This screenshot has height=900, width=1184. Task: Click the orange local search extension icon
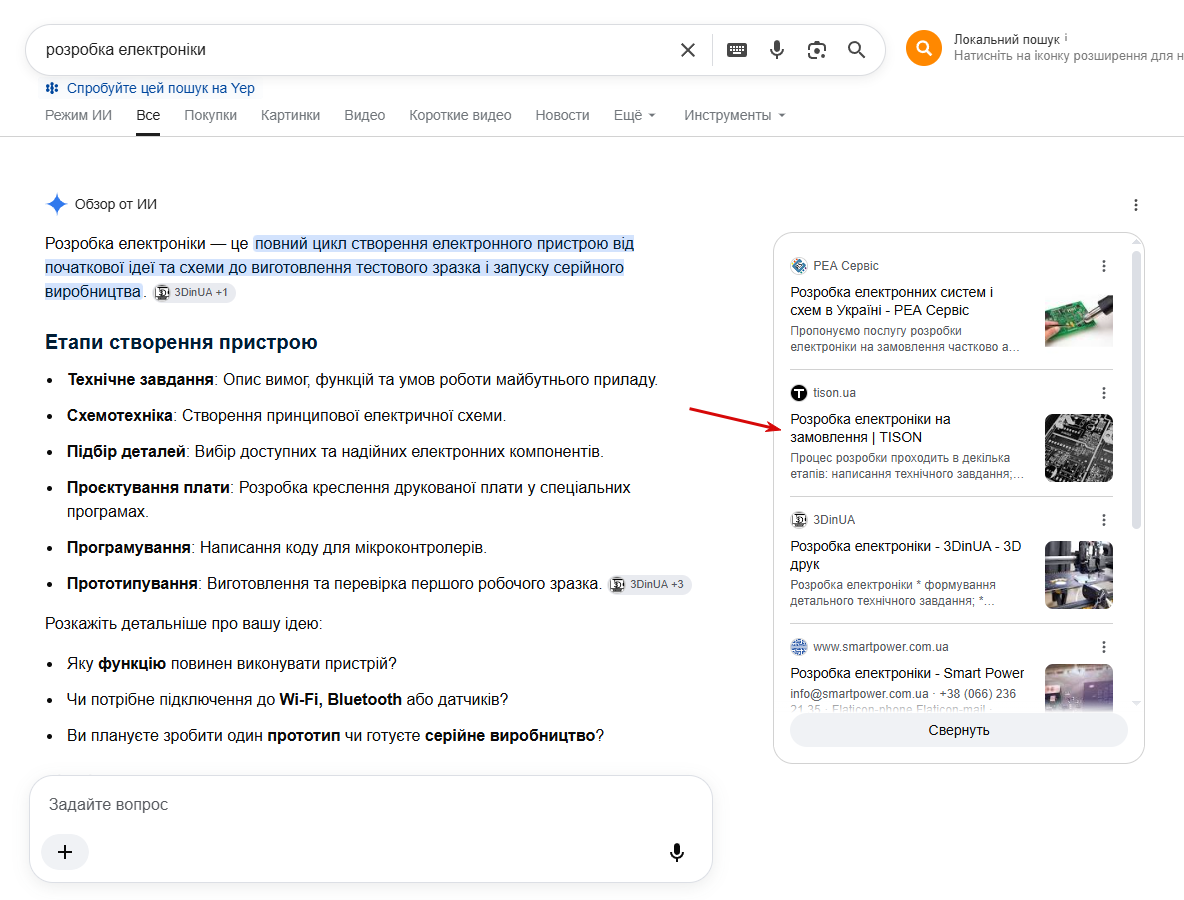click(x=923, y=48)
